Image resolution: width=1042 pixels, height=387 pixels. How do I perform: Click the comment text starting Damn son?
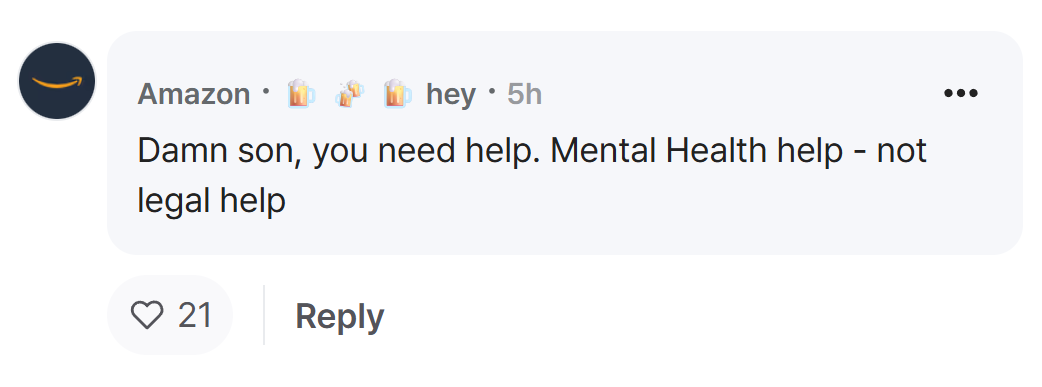[x=532, y=176]
